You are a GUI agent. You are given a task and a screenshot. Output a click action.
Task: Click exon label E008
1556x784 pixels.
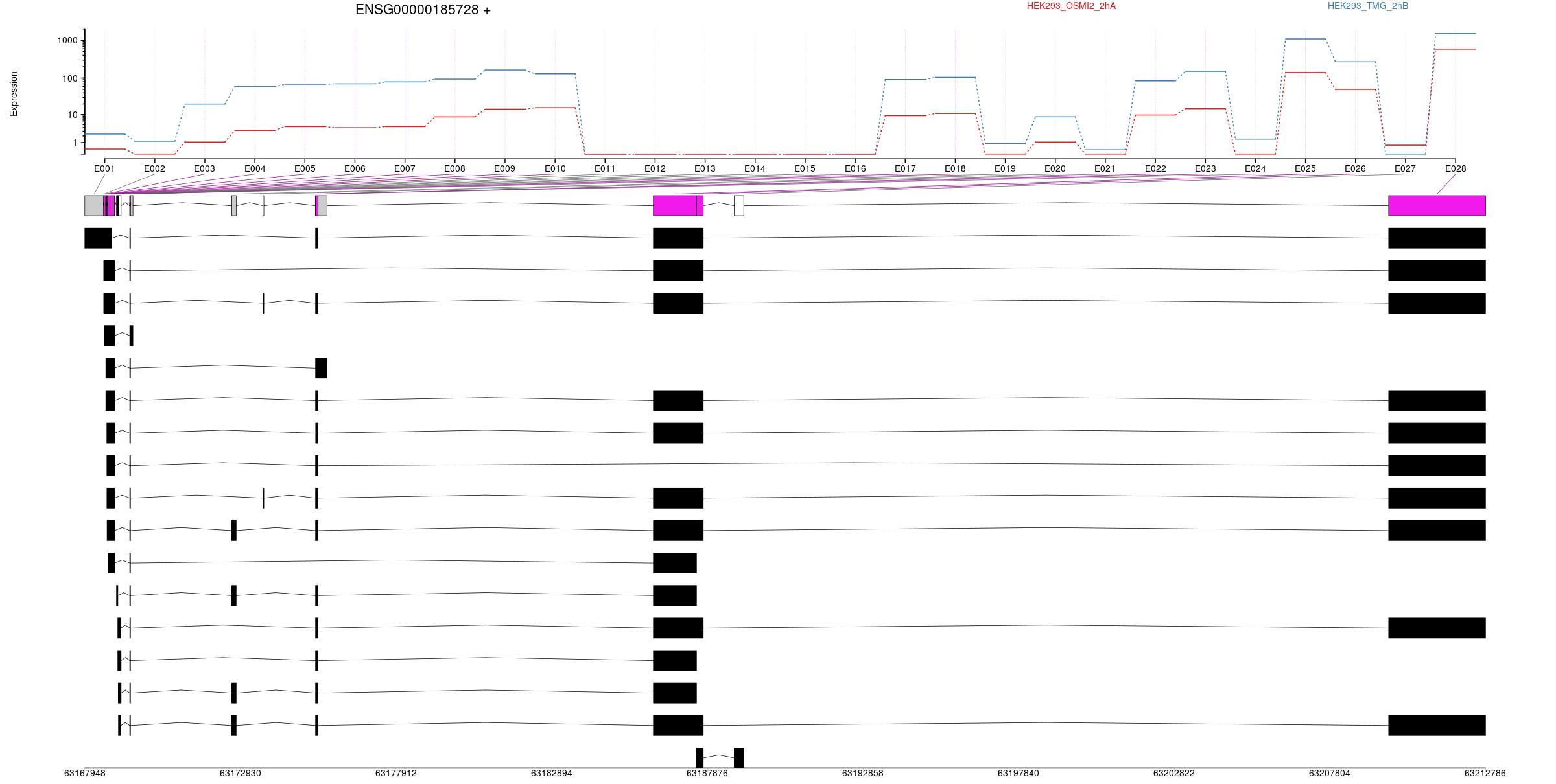pos(454,168)
